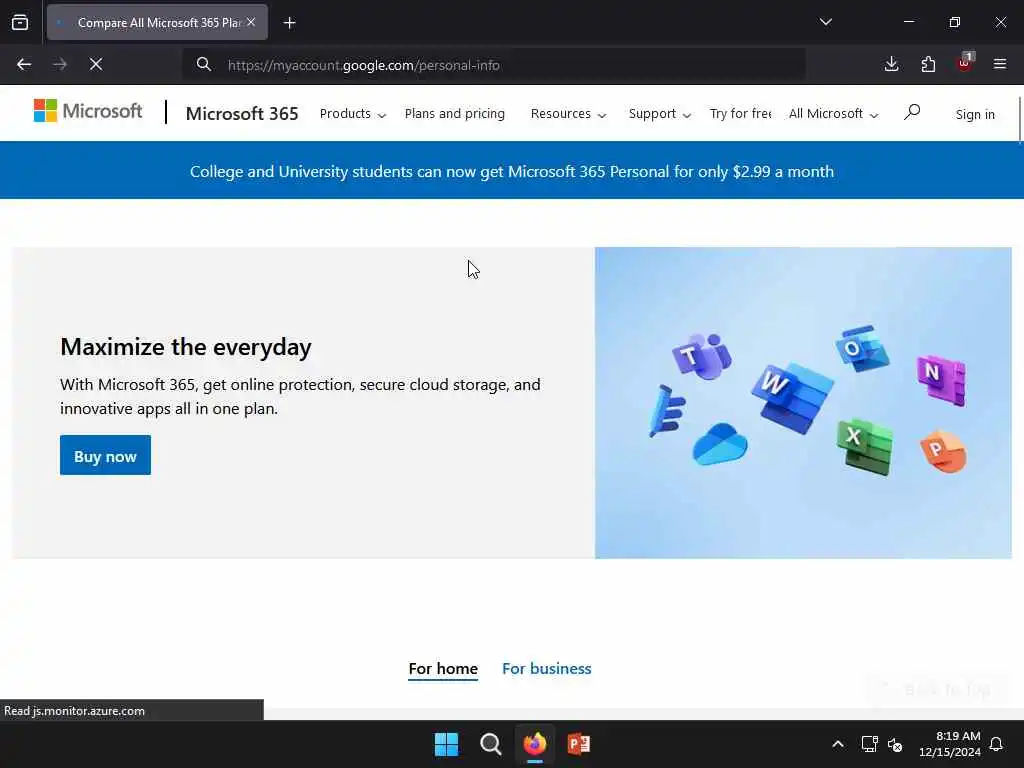Click the muted volume tray icon
Viewport: 1024px width, 768px height.
[895, 744]
